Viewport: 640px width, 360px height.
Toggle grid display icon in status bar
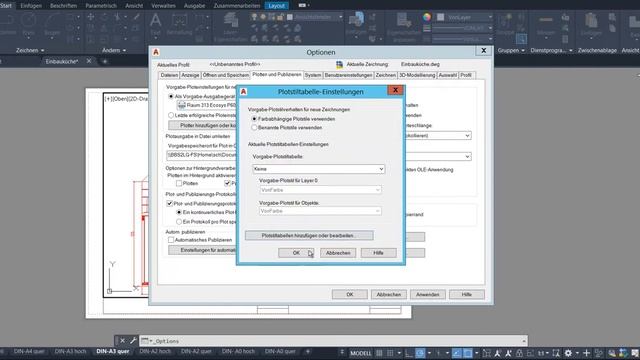point(379,353)
